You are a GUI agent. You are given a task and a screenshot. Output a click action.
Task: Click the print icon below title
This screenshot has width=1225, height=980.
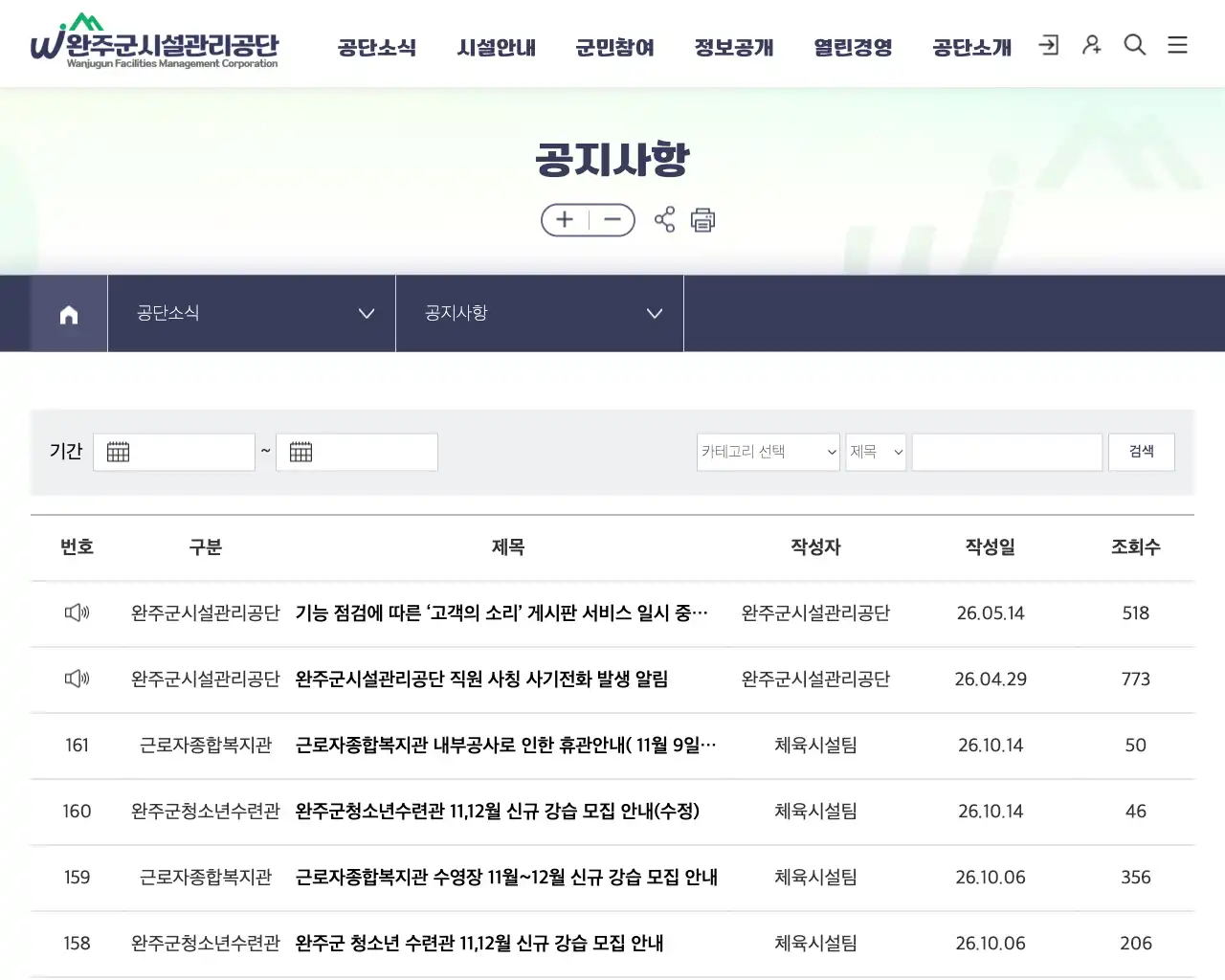pyautogui.click(x=703, y=220)
